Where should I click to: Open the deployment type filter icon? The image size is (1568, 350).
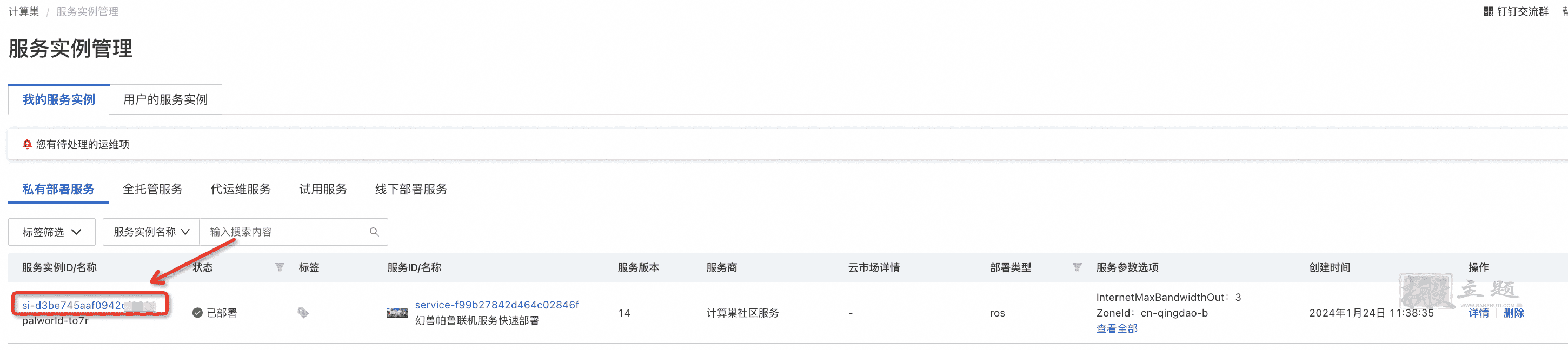click(x=1077, y=267)
